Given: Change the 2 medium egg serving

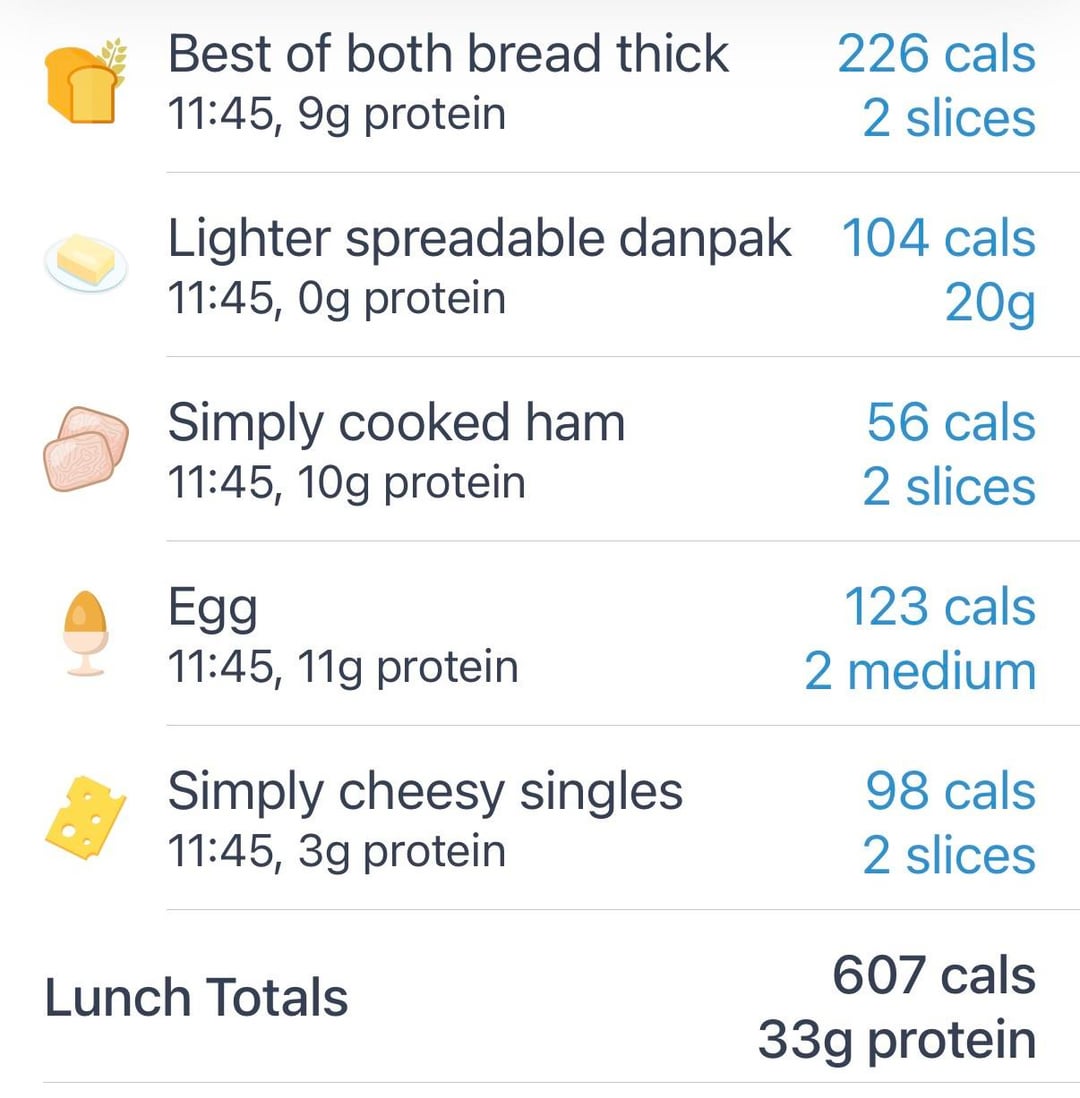Looking at the screenshot, I should tap(920, 672).
